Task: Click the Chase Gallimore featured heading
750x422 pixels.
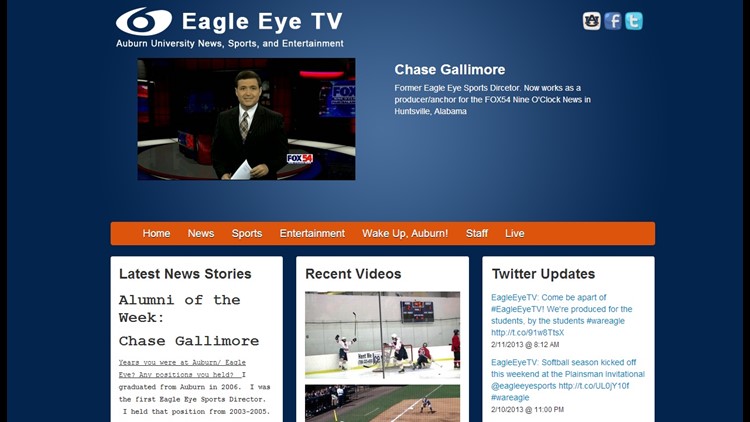Action: (x=449, y=70)
